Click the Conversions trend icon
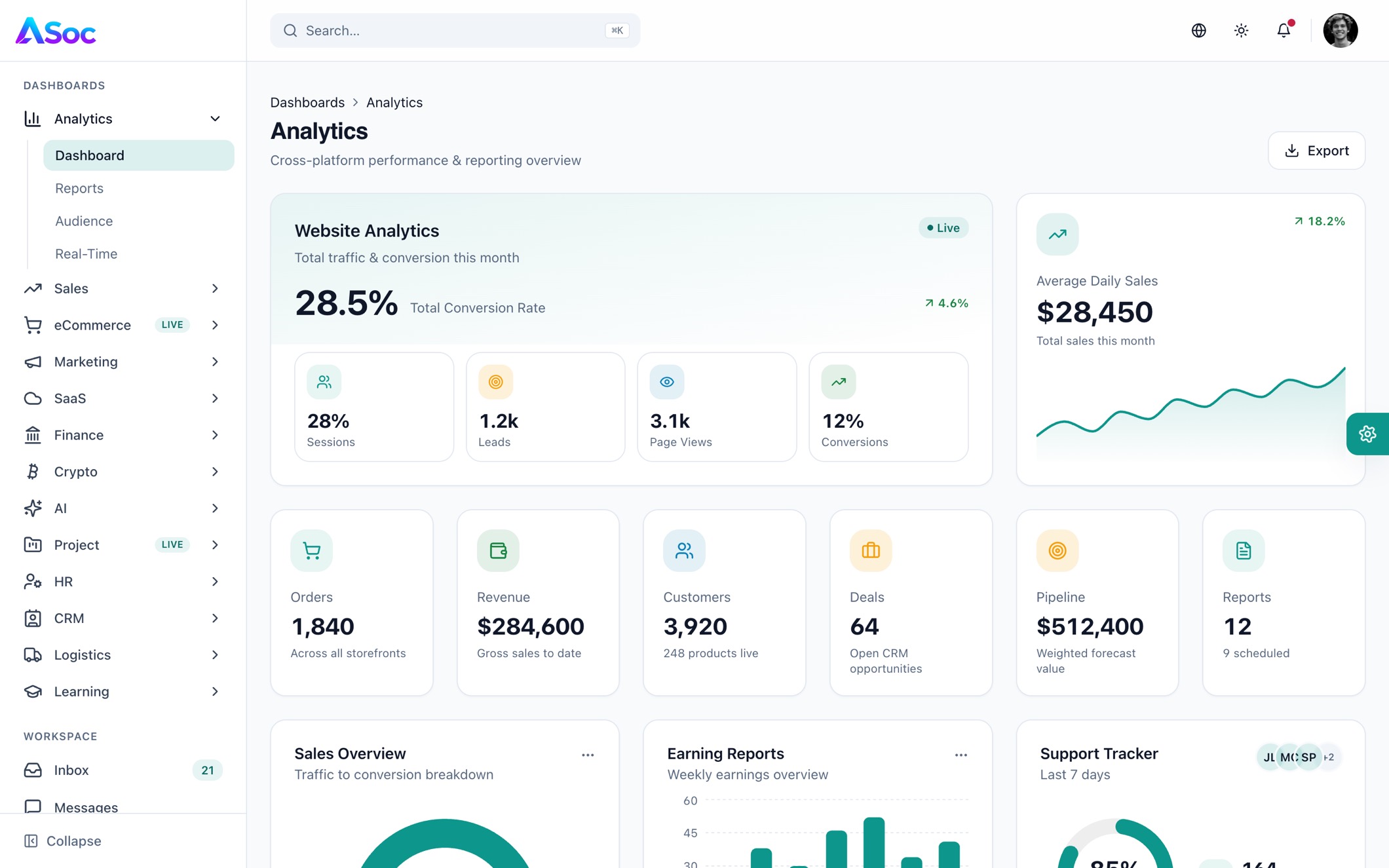The image size is (1389, 868). click(839, 382)
